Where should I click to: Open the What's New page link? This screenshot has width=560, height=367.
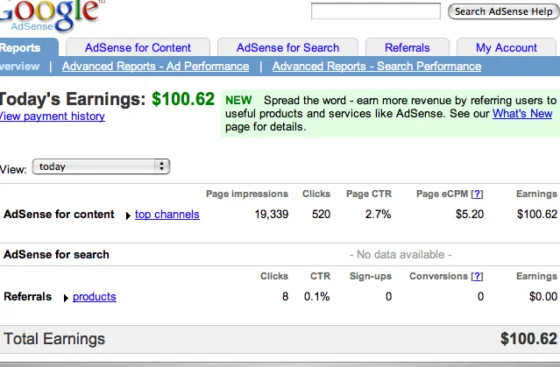(522, 114)
